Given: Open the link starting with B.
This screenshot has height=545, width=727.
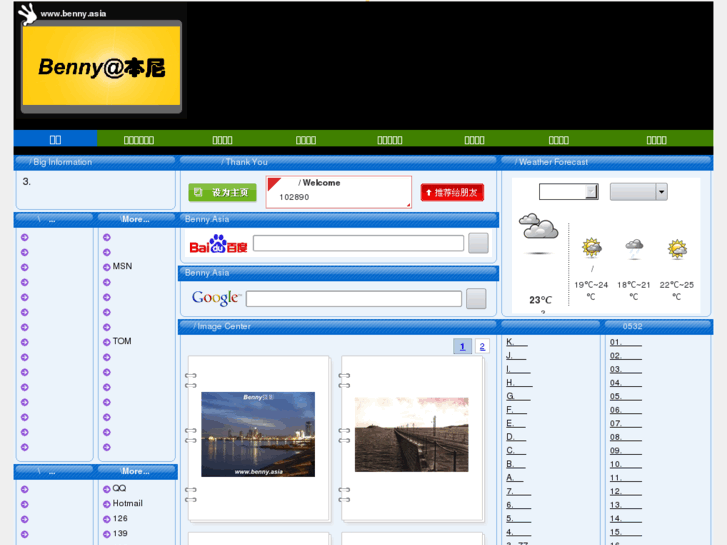Looking at the screenshot, I should (516, 464).
